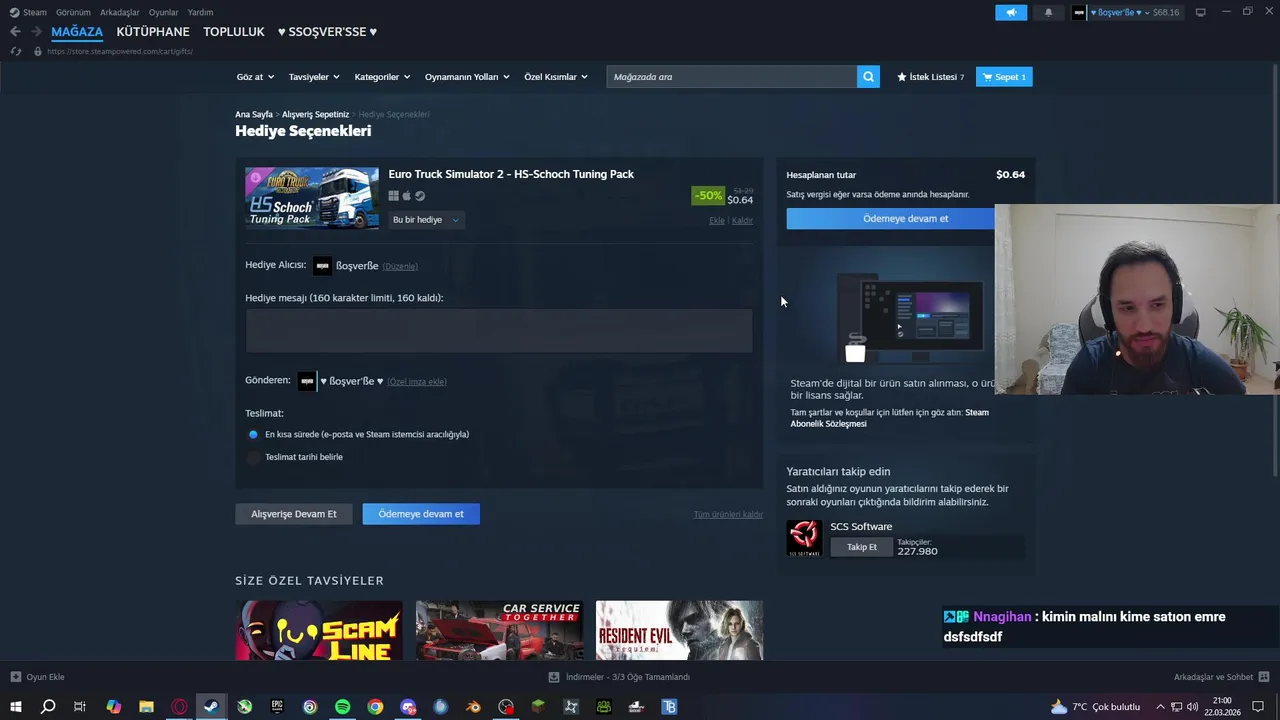Screen dimensions: 1280x720
Task: Open the HS-Schoch Tuning Pack thumbnail
Action: (x=312, y=198)
